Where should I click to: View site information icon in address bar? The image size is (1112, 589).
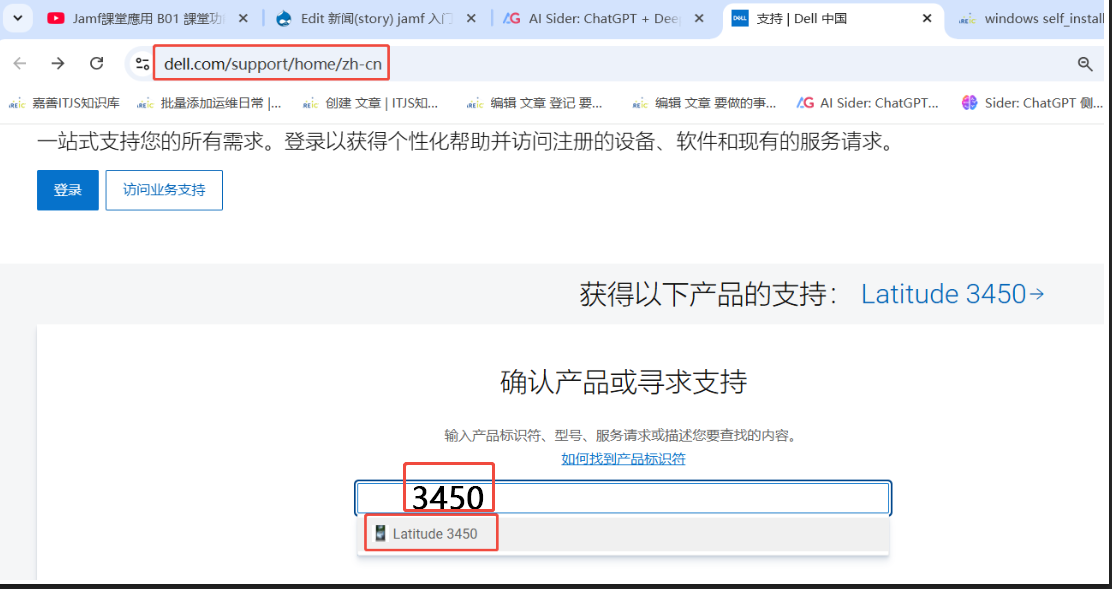coord(143,64)
